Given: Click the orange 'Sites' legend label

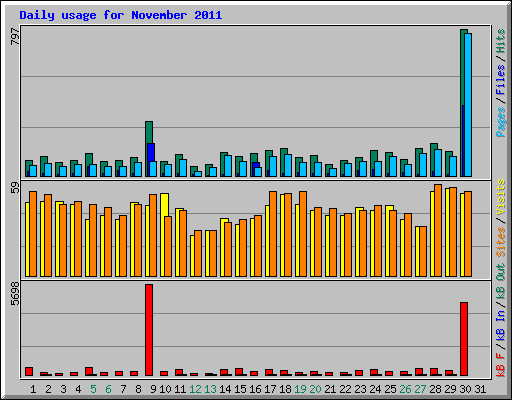Looking at the screenshot, I should 500,242.
